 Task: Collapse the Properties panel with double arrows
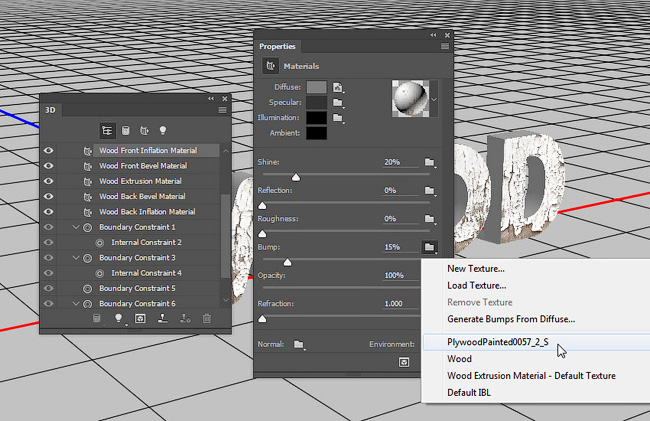tap(433, 35)
